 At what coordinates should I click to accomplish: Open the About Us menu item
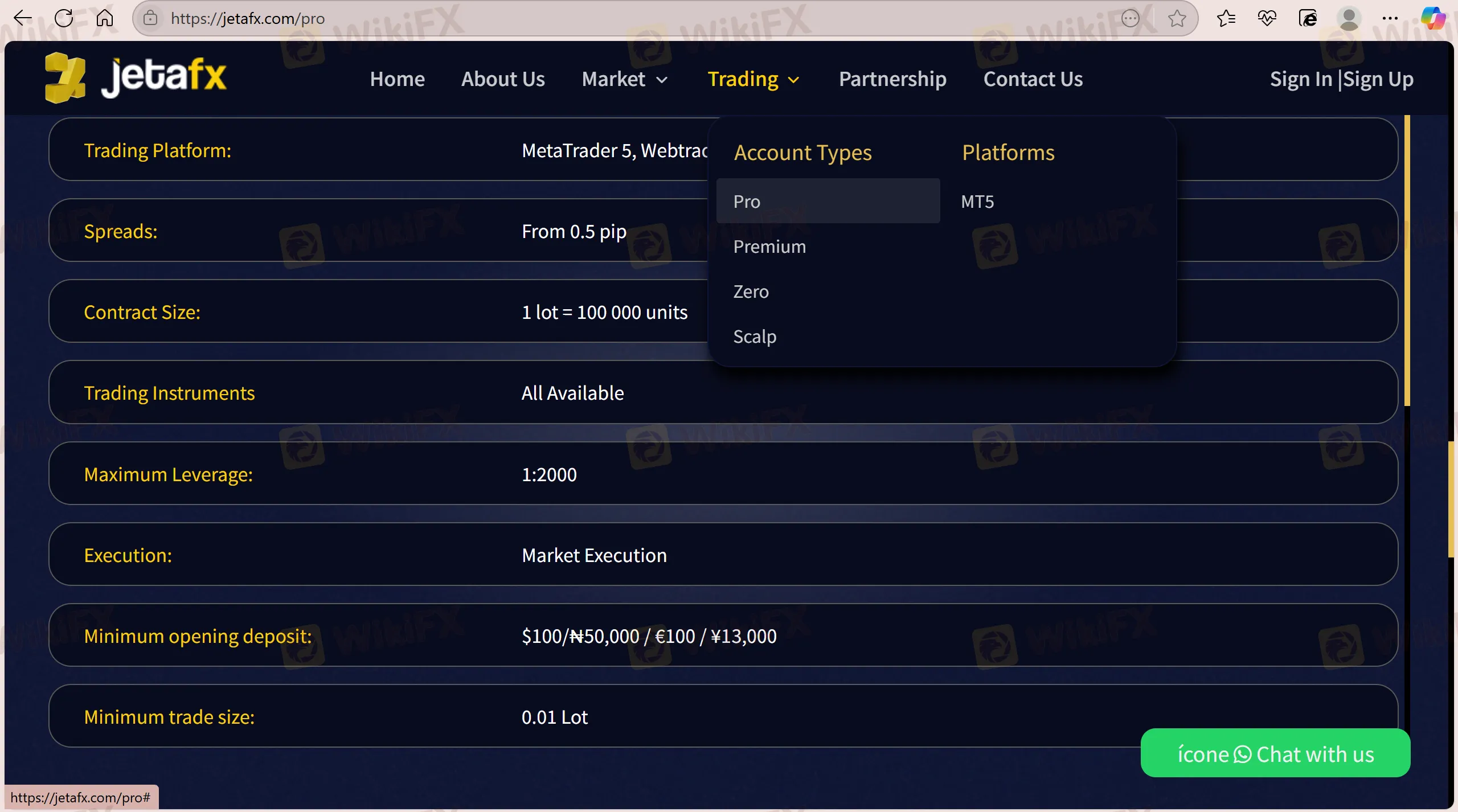[502, 79]
